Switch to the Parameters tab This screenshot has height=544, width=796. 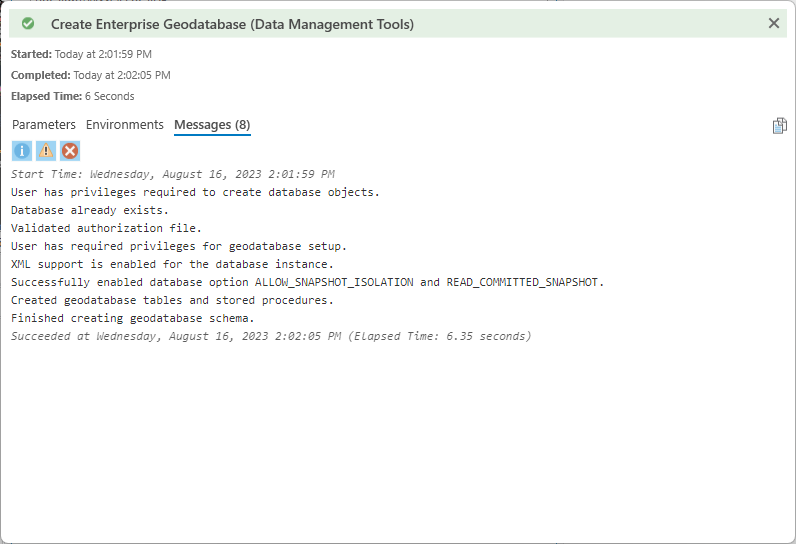(x=44, y=125)
